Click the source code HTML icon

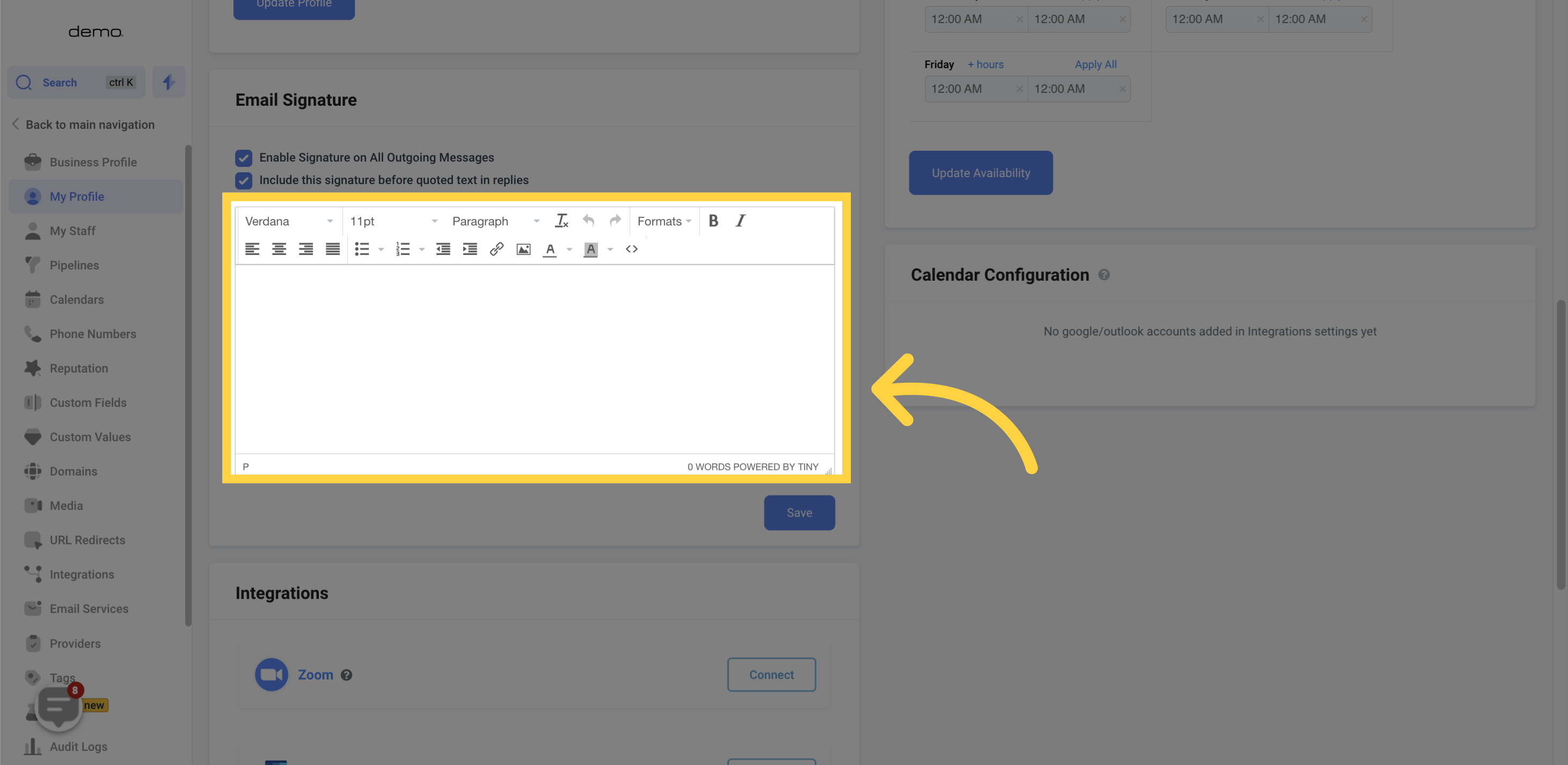pos(631,249)
